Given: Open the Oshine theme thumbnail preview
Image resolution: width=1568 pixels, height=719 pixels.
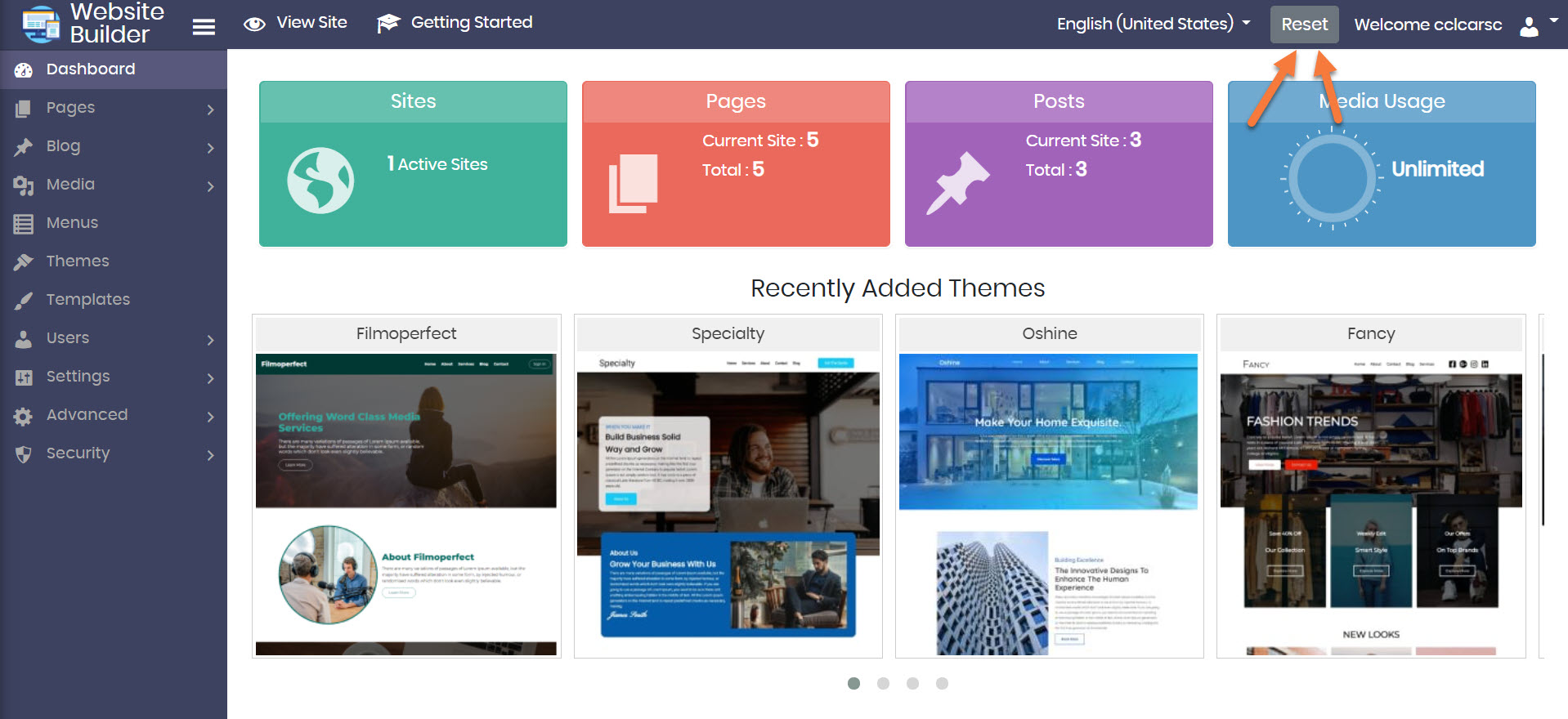Looking at the screenshot, I should 1049,503.
